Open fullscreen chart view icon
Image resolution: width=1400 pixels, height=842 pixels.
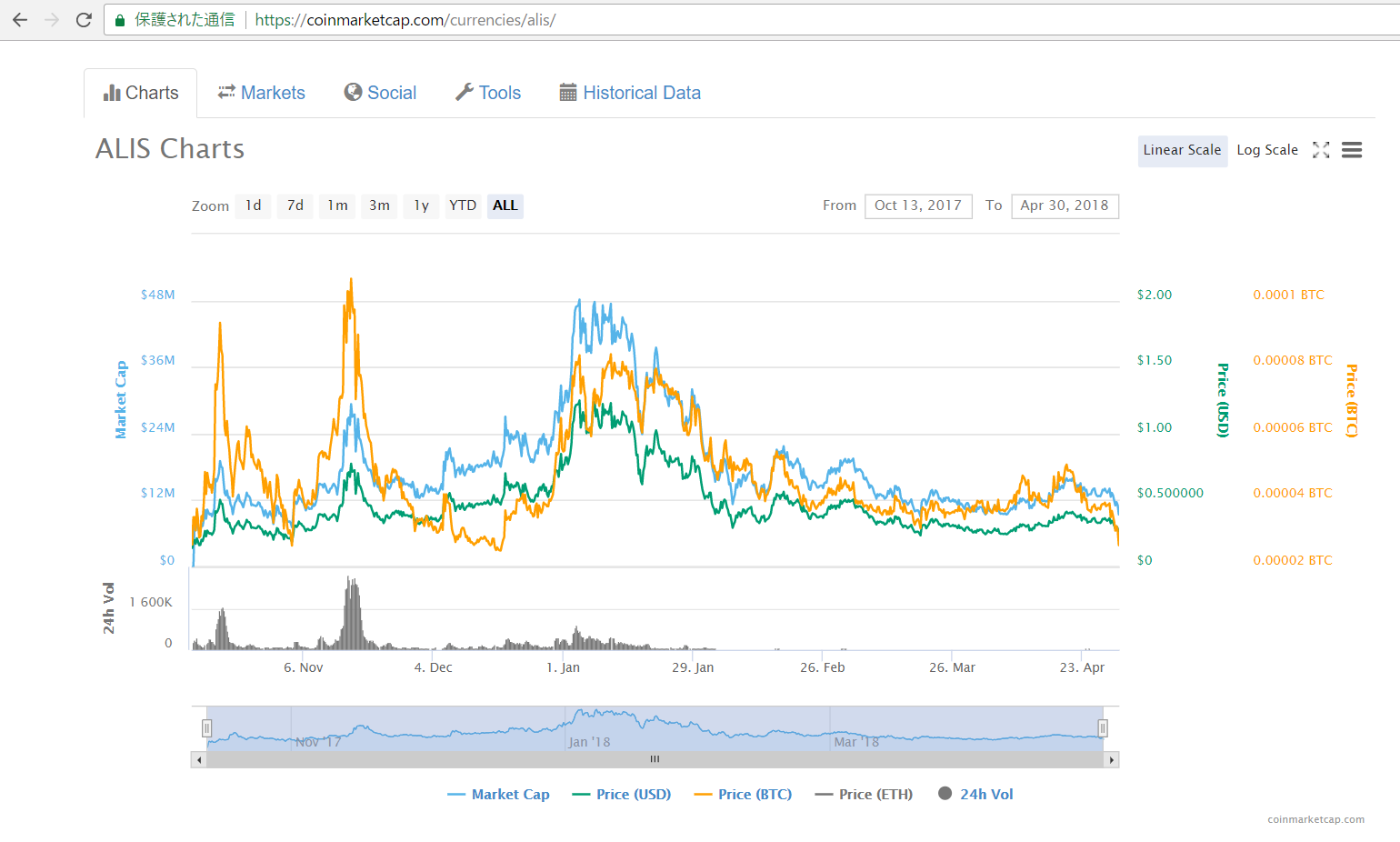click(x=1321, y=150)
